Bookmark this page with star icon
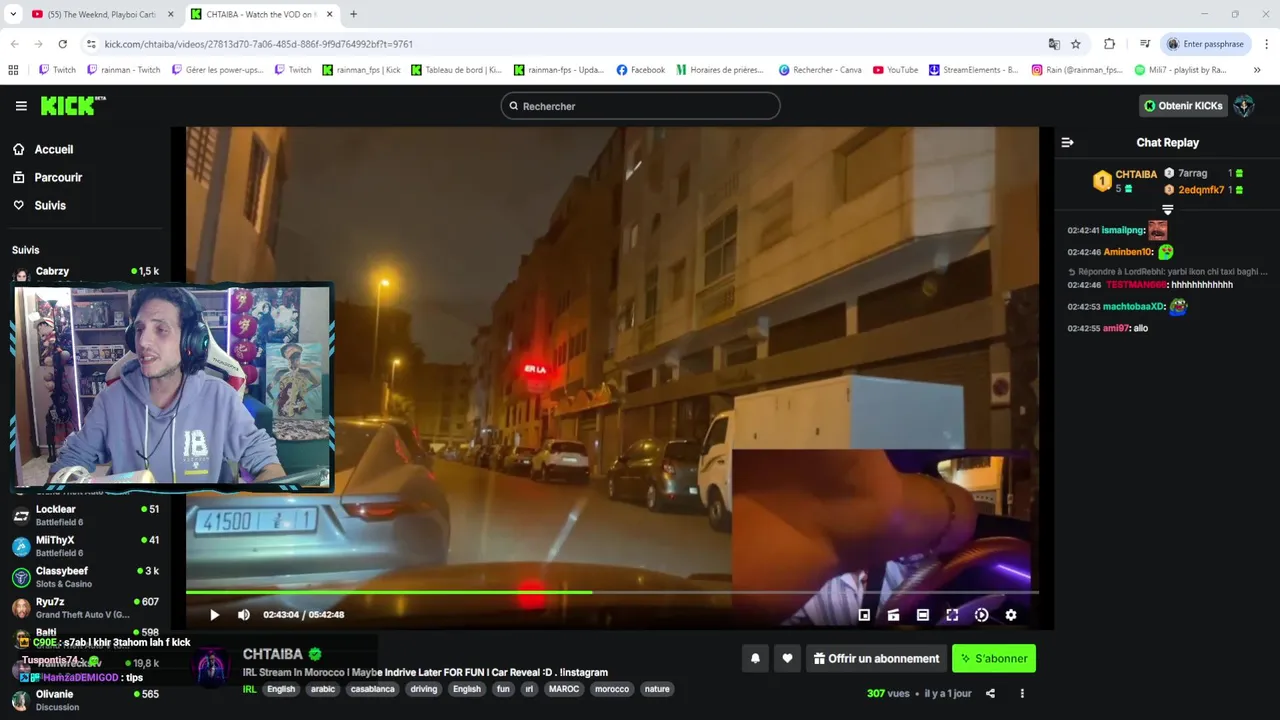1280x720 pixels. click(1076, 44)
